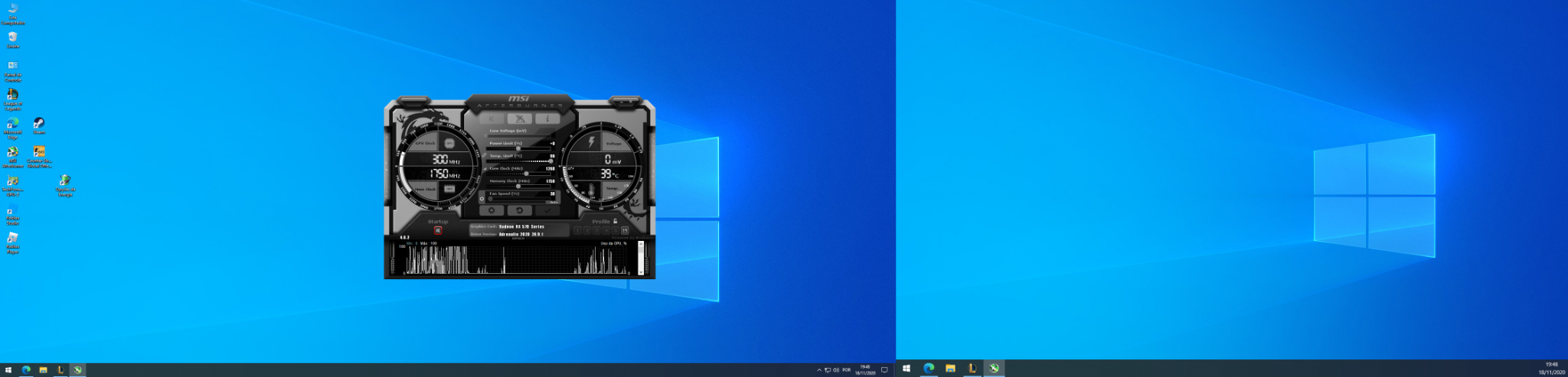Click MSI Afterburner on left taskbar
This screenshot has height=377, width=1568.
pos(77,370)
